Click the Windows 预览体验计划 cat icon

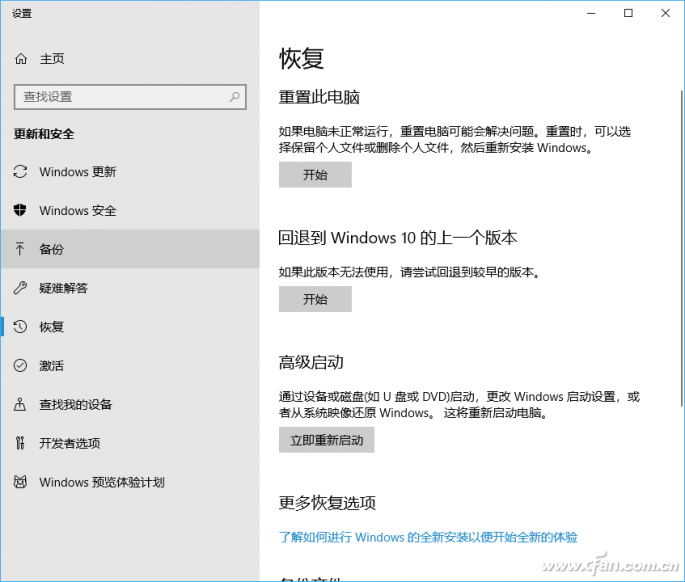coord(20,482)
